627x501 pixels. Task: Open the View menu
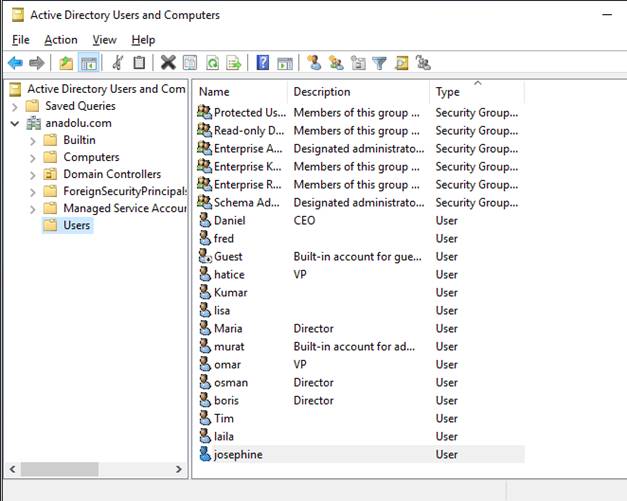click(x=104, y=40)
